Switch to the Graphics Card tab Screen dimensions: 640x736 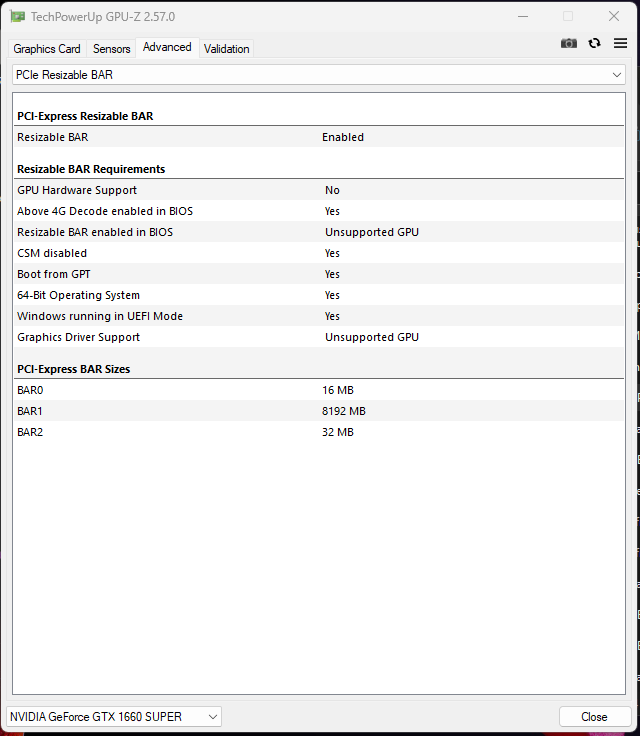point(47,49)
